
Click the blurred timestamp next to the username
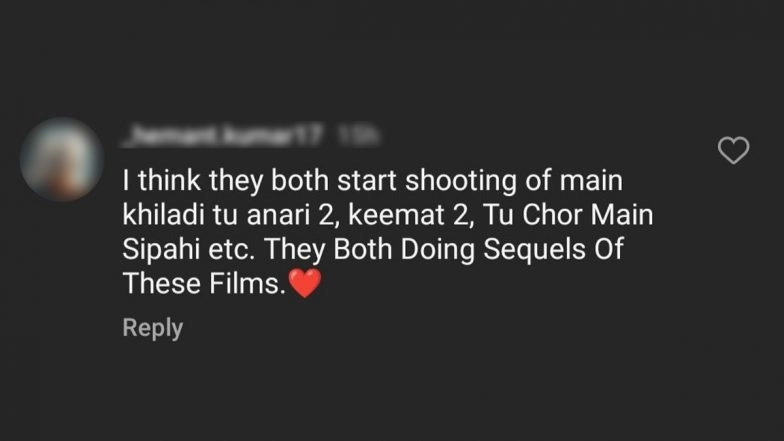pyautogui.click(x=358, y=135)
